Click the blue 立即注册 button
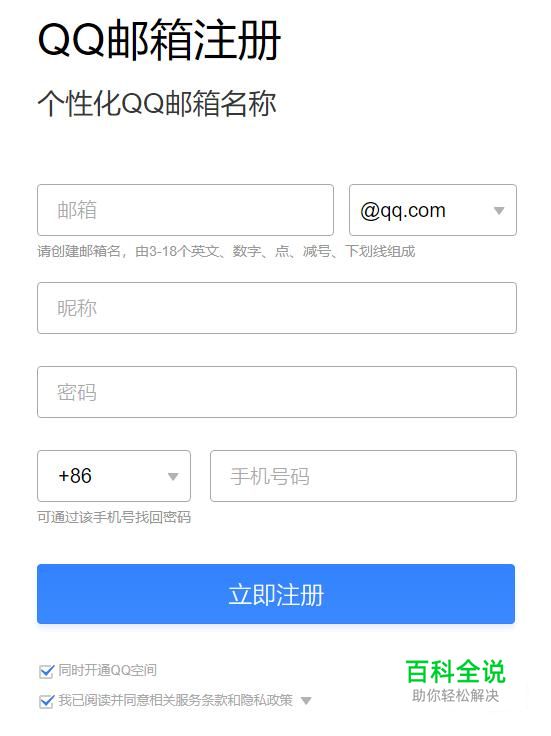The height and width of the screenshot is (736, 551). click(x=276, y=594)
